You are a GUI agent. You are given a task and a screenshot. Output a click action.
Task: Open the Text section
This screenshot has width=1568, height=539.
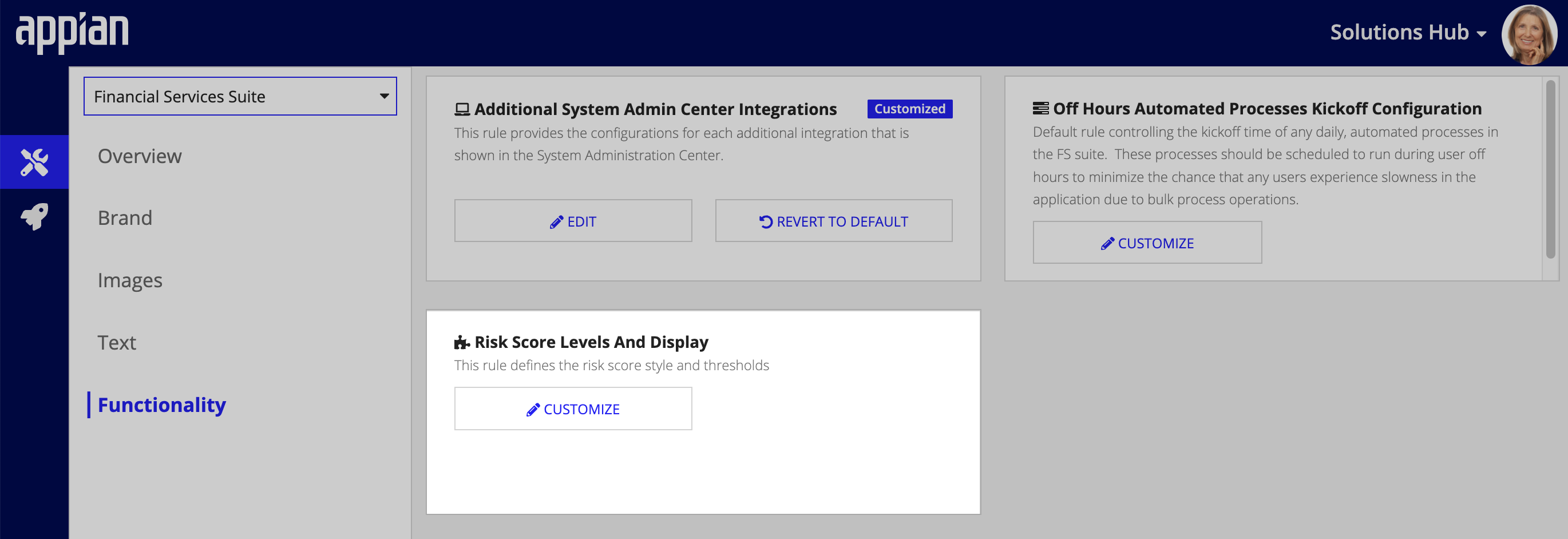(x=117, y=343)
